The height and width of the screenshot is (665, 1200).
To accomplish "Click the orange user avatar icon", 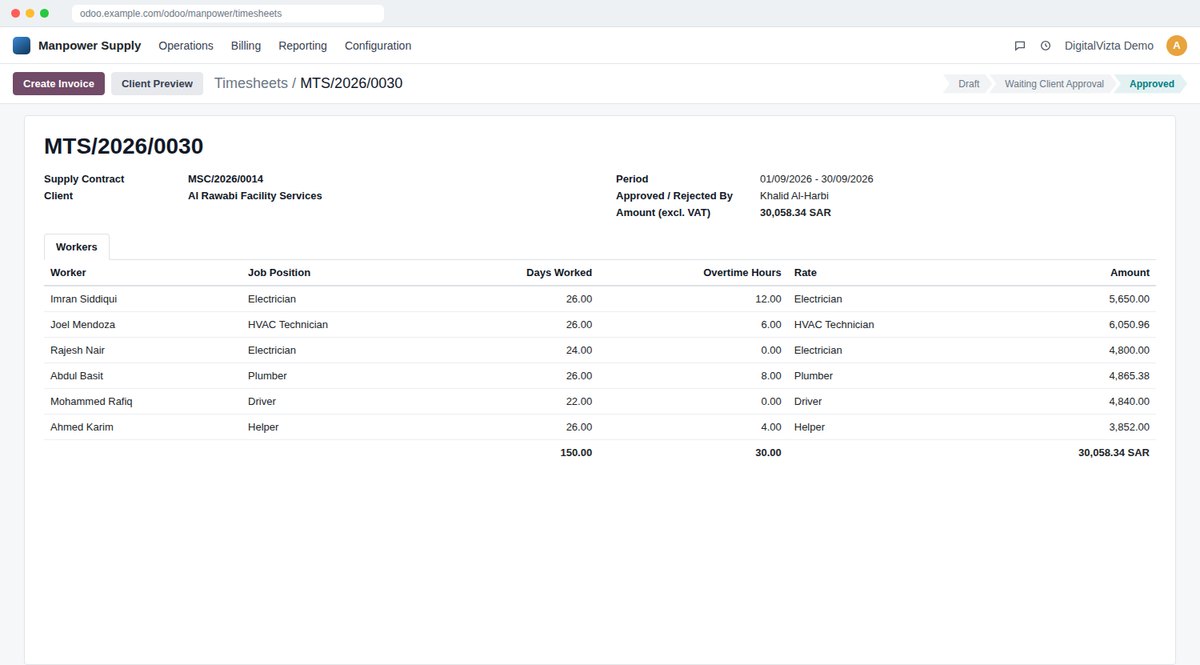I will point(1176,45).
